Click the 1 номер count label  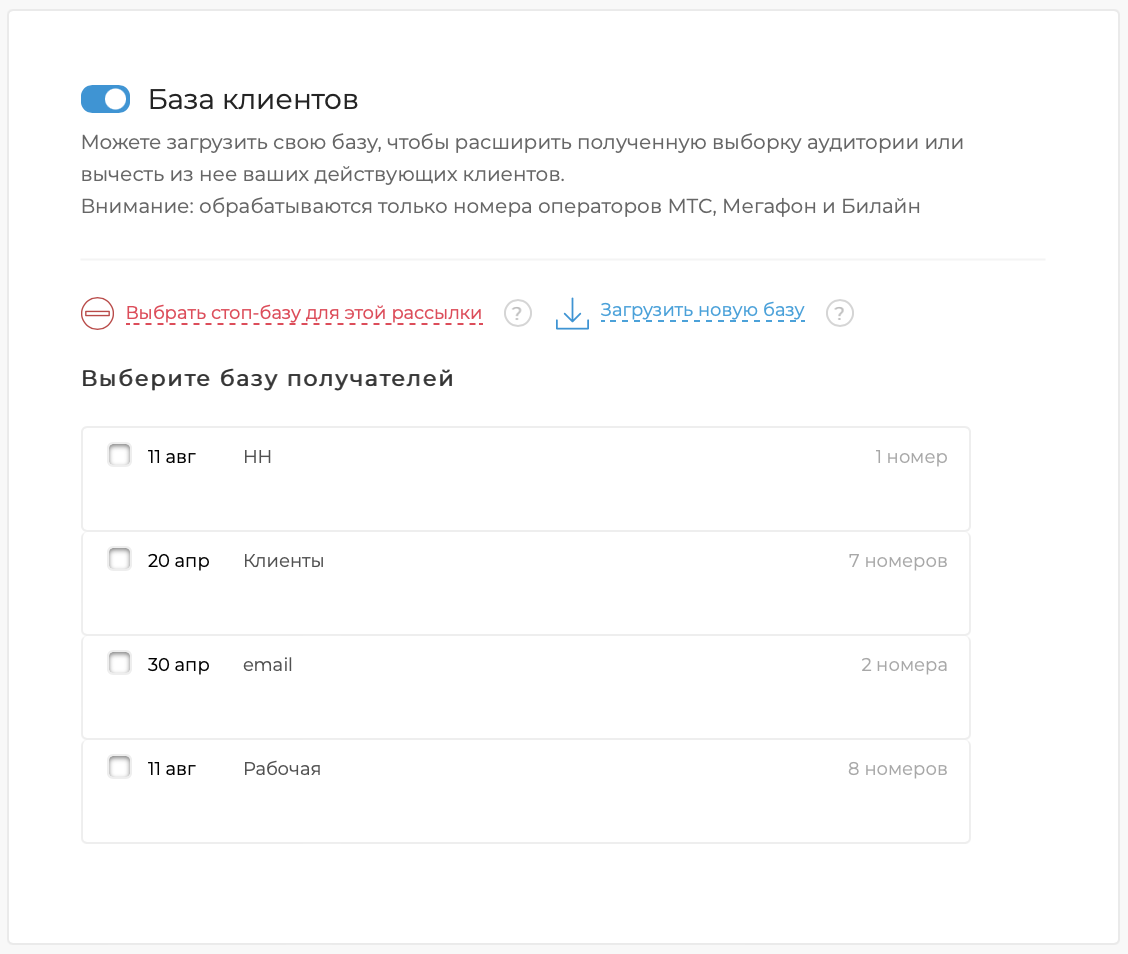(911, 457)
